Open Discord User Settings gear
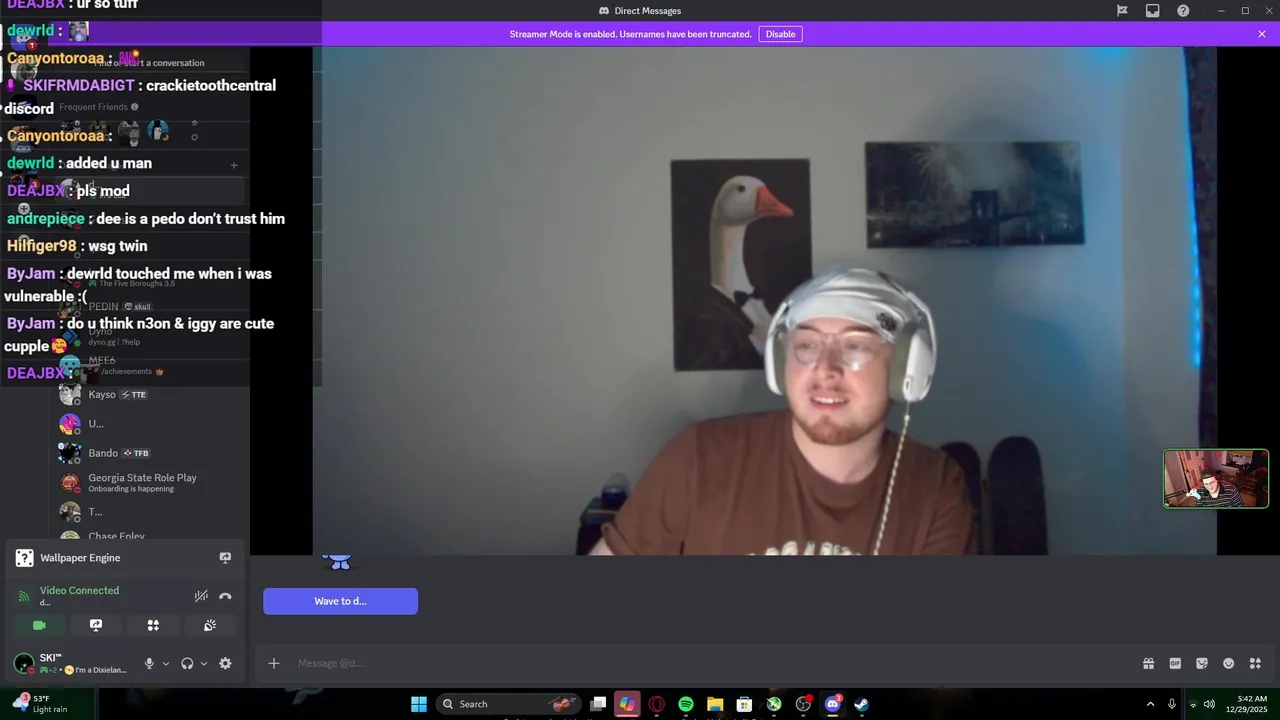Image resolution: width=1280 pixels, height=720 pixels. (x=225, y=663)
